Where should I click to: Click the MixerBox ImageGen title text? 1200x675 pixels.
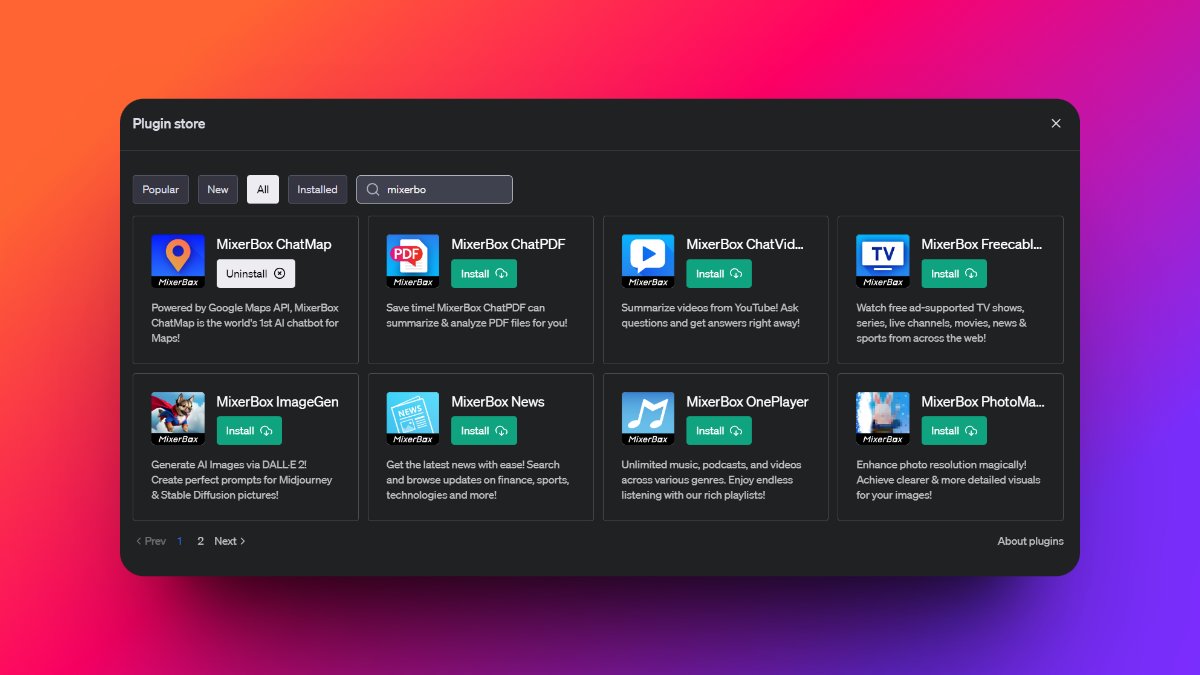[x=278, y=402]
